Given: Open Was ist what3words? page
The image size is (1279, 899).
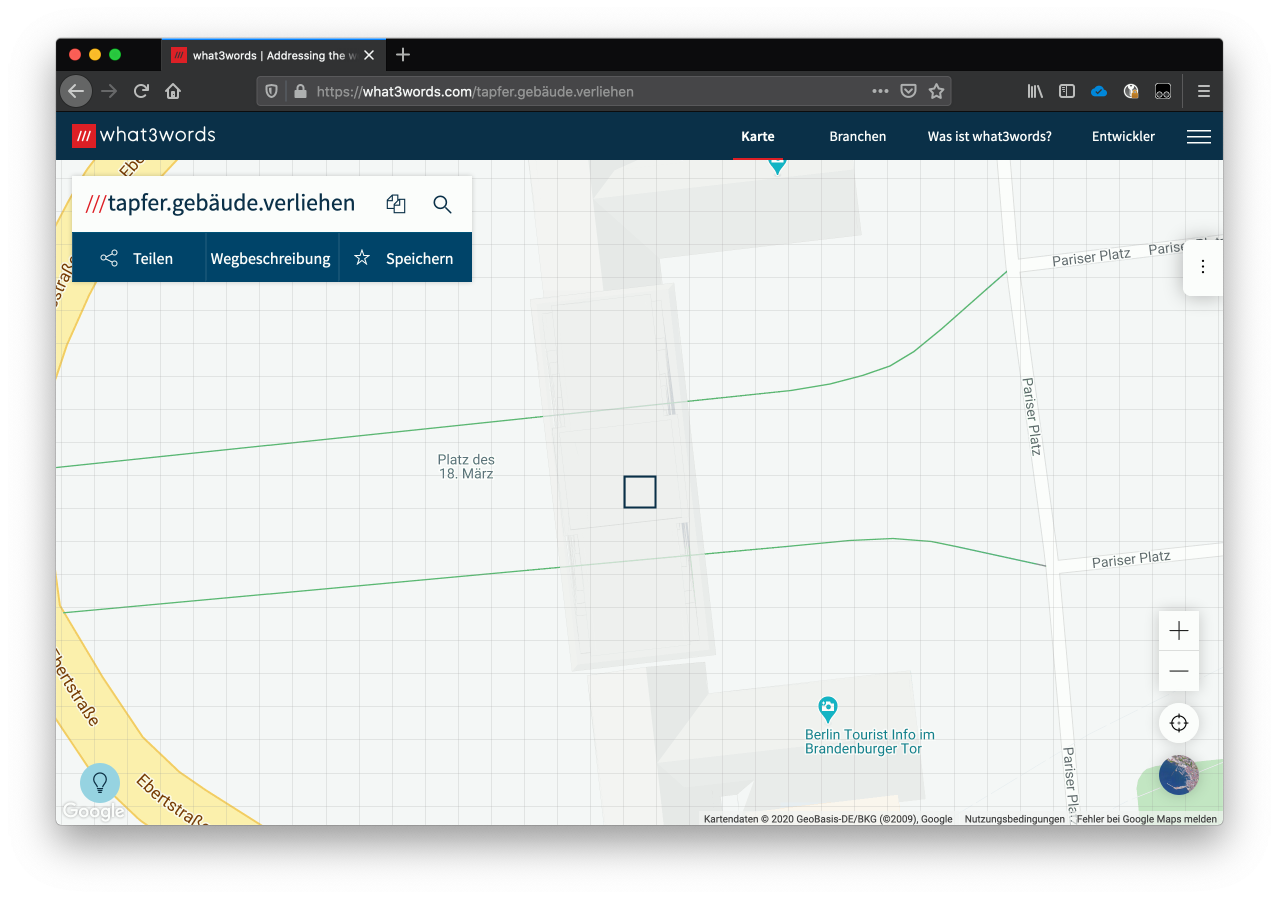Looking at the screenshot, I should click(x=990, y=137).
